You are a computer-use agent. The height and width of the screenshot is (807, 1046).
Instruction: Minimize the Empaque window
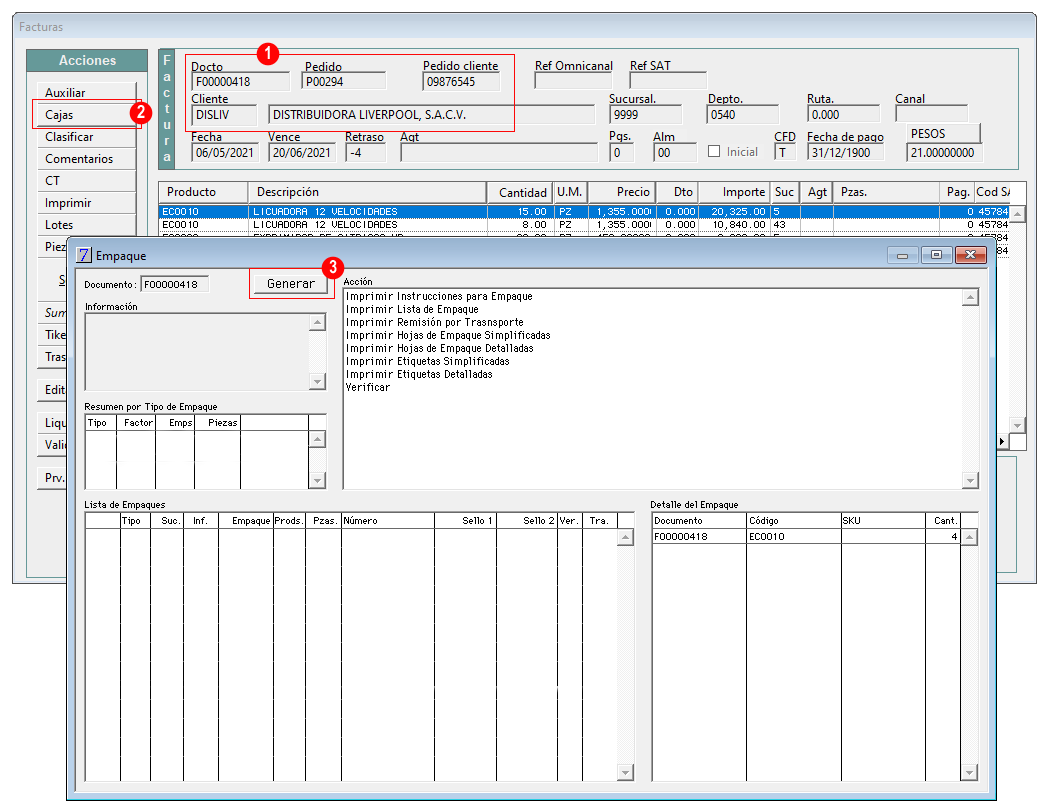903,255
